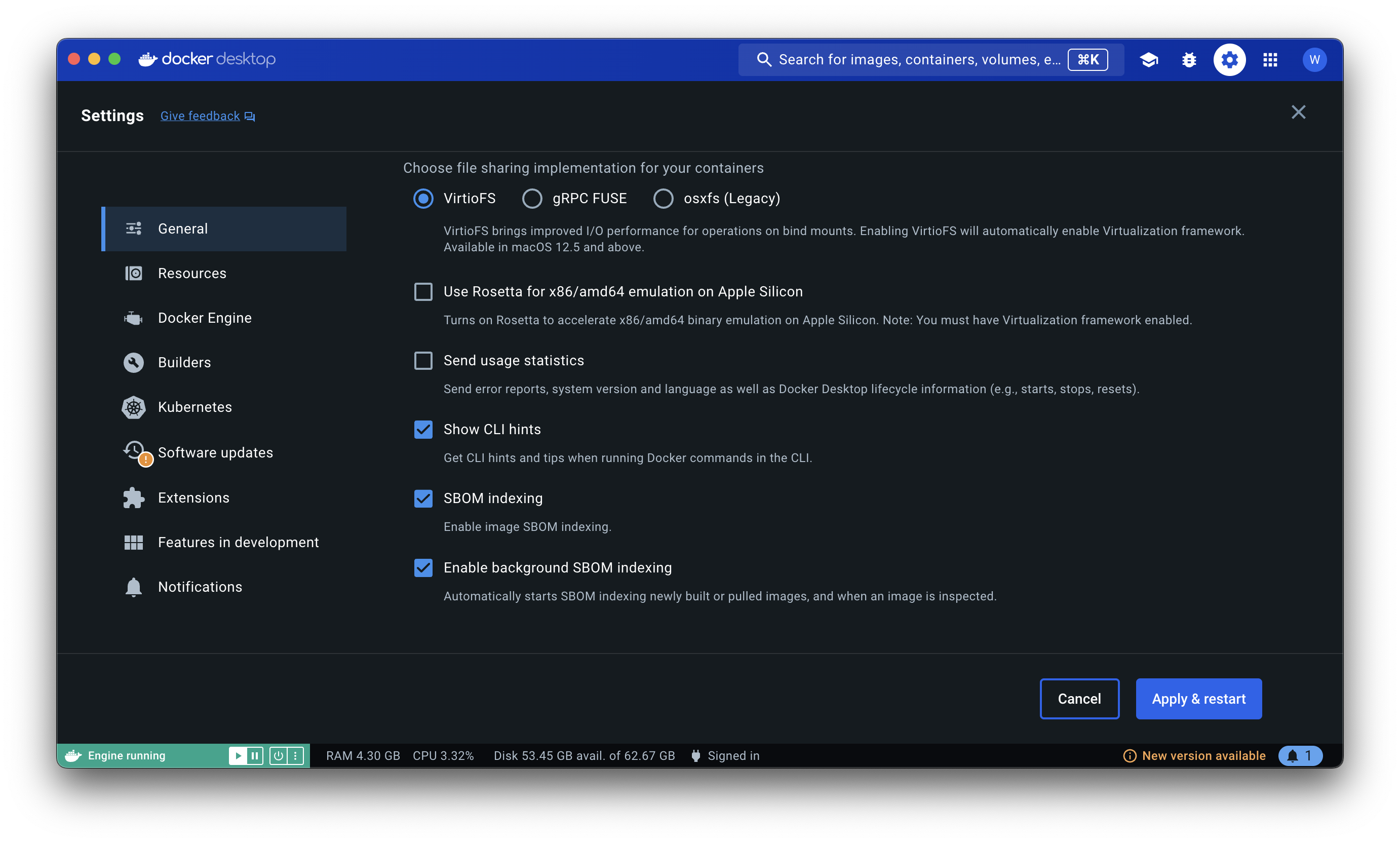The image size is (1400, 843).
Task: Click the engine power icon in status bar
Action: (278, 755)
